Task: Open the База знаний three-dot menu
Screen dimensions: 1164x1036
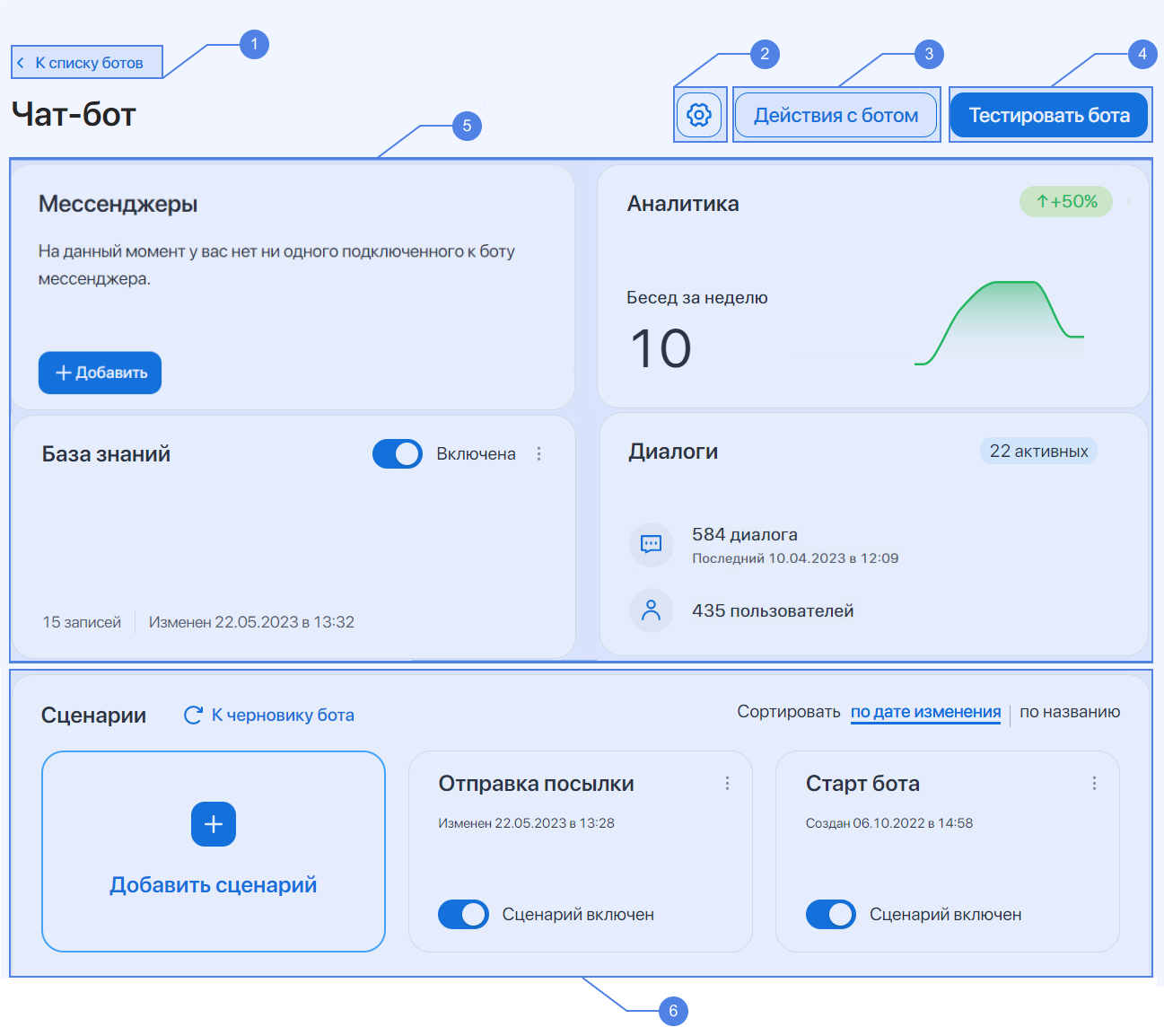Action: (x=538, y=454)
